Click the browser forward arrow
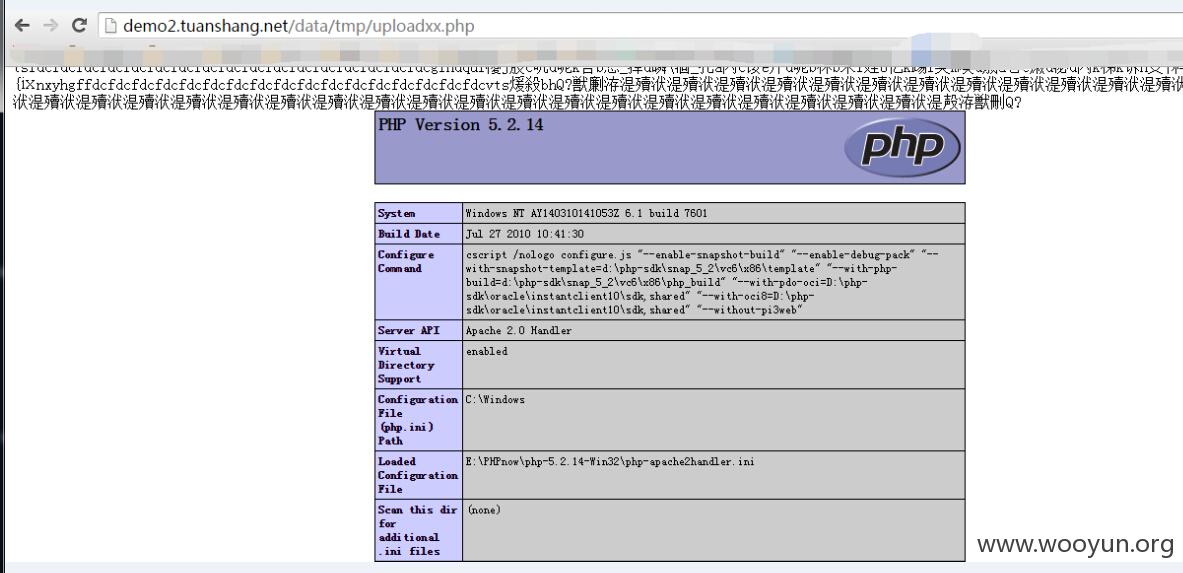1183x573 pixels. pyautogui.click(x=50, y=24)
